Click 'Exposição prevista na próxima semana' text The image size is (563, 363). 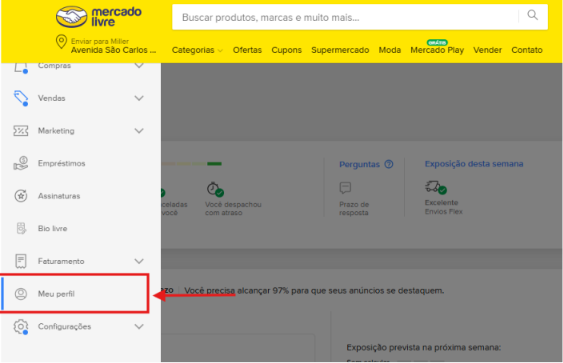click(x=423, y=347)
